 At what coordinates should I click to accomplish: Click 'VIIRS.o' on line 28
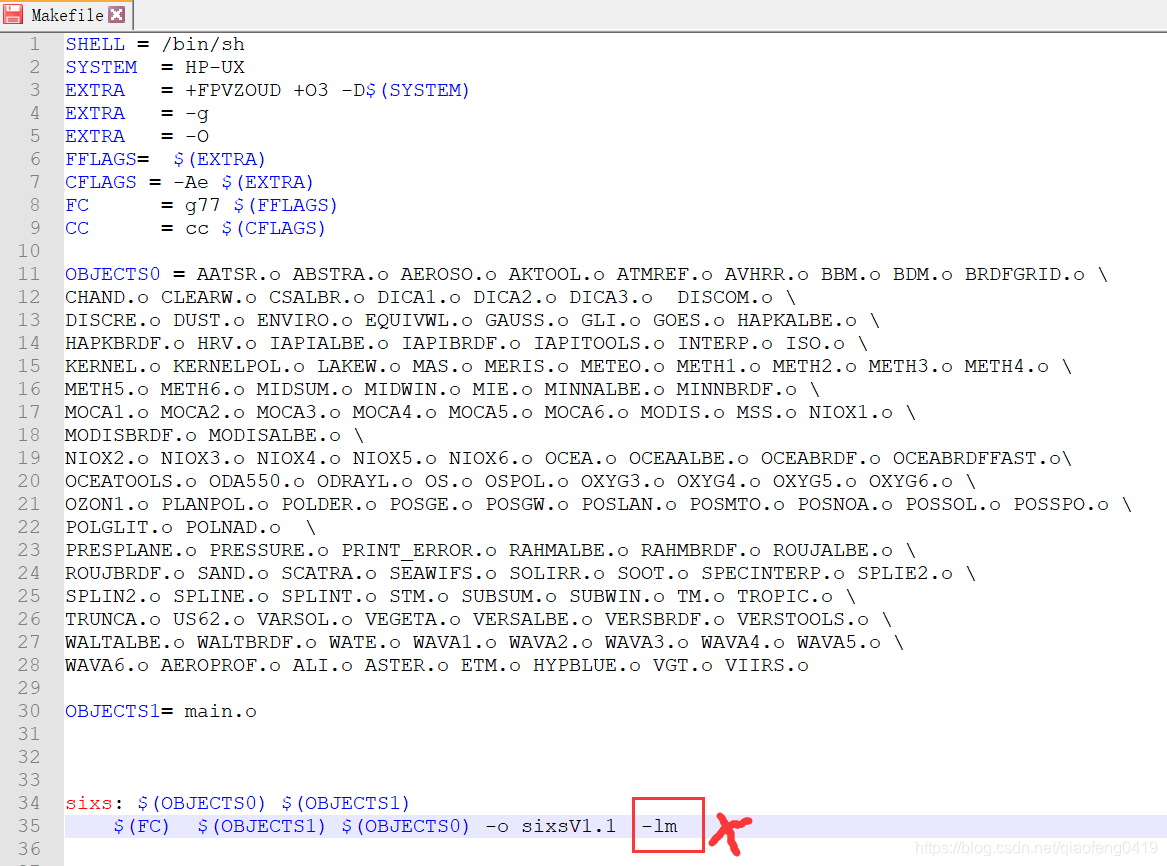767,666
